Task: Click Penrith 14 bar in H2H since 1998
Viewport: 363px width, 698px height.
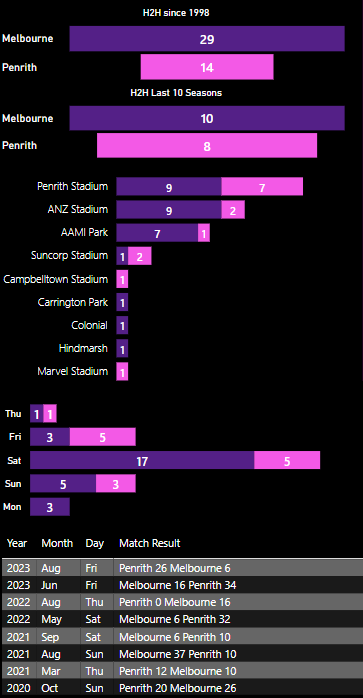Action: (x=207, y=67)
